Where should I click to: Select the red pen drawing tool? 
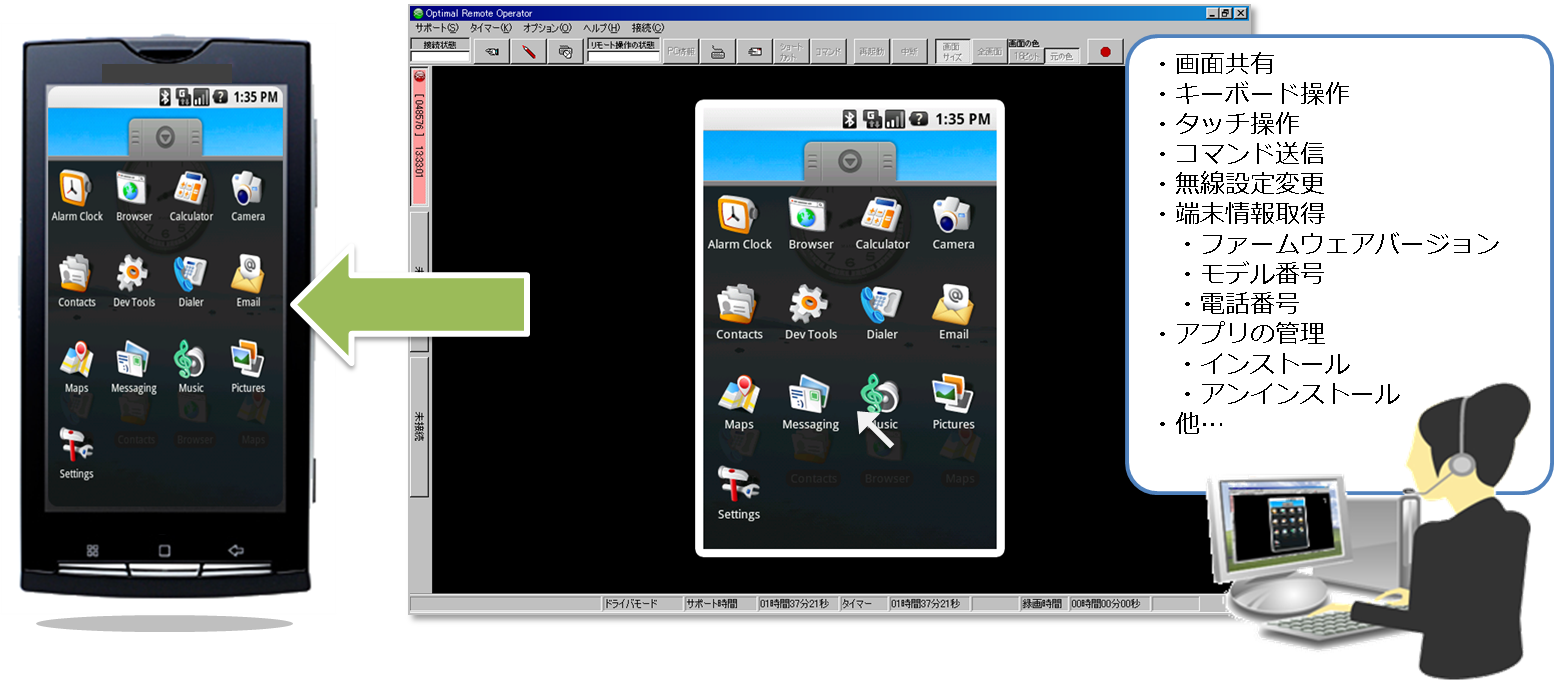[528, 52]
